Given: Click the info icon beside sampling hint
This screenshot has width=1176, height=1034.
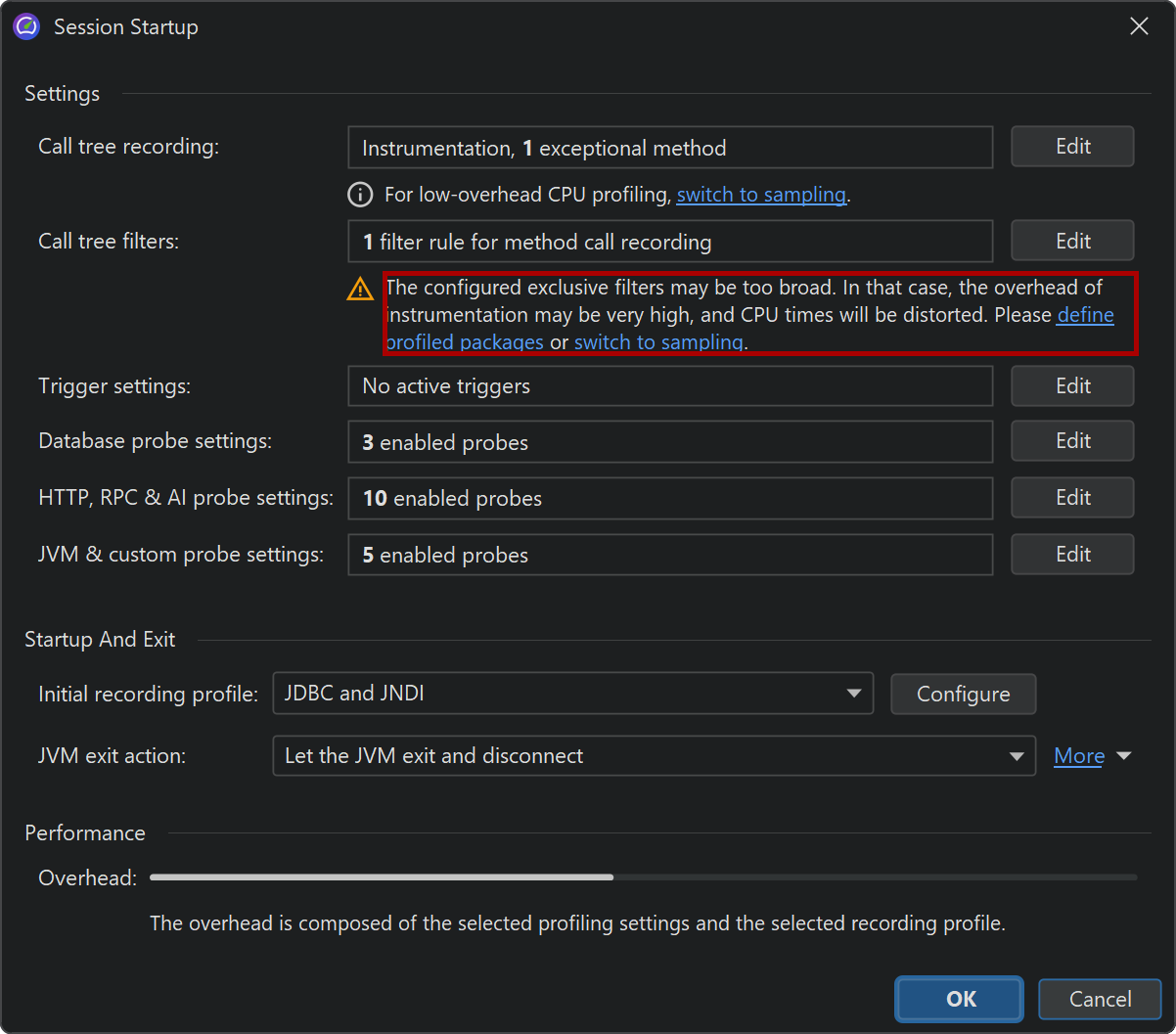Looking at the screenshot, I should pos(360,195).
